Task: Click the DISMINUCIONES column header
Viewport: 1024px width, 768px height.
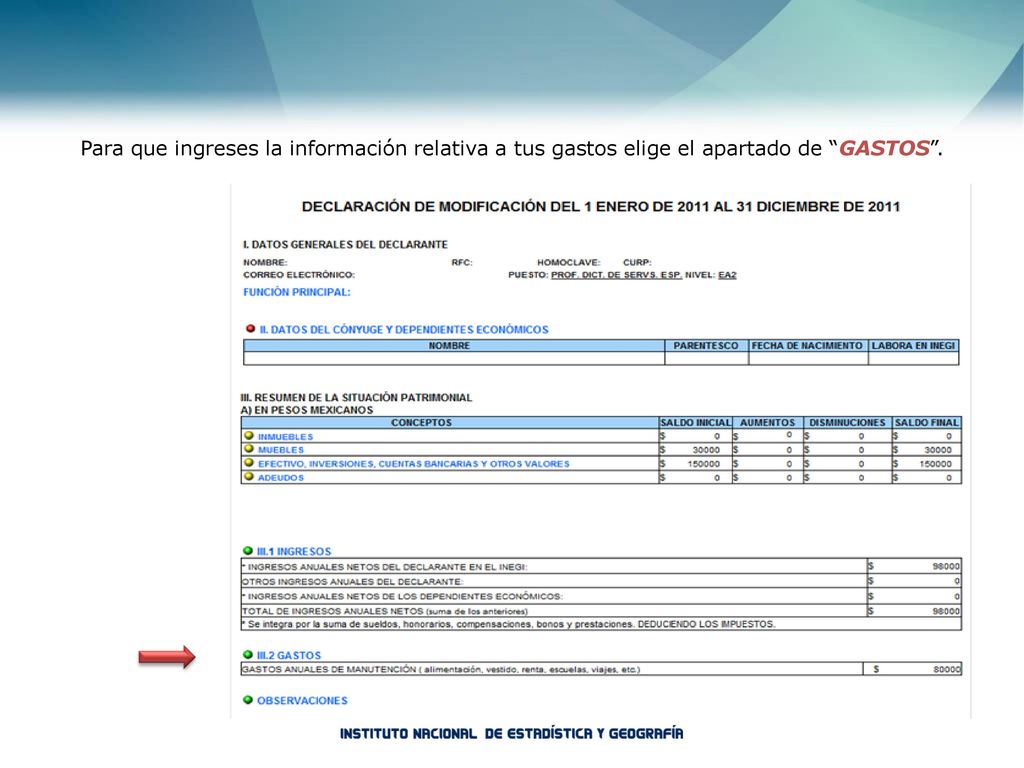Action: 847,423
